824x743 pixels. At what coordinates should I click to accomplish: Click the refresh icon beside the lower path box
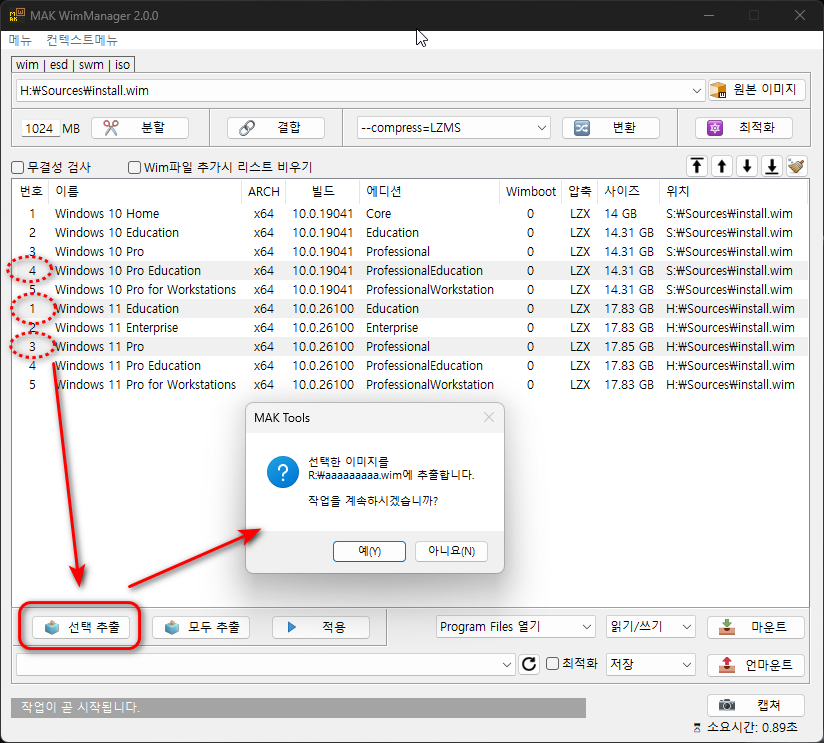[x=529, y=664]
